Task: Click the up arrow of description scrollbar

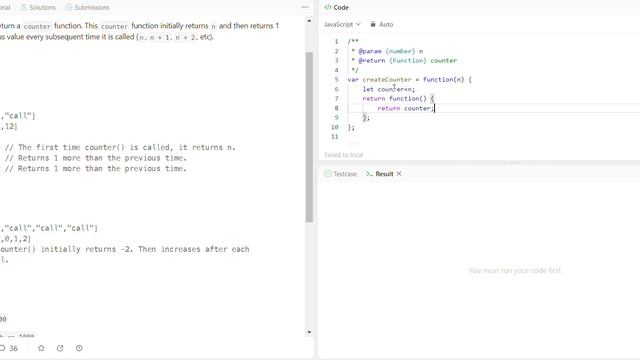Action: 309,20
